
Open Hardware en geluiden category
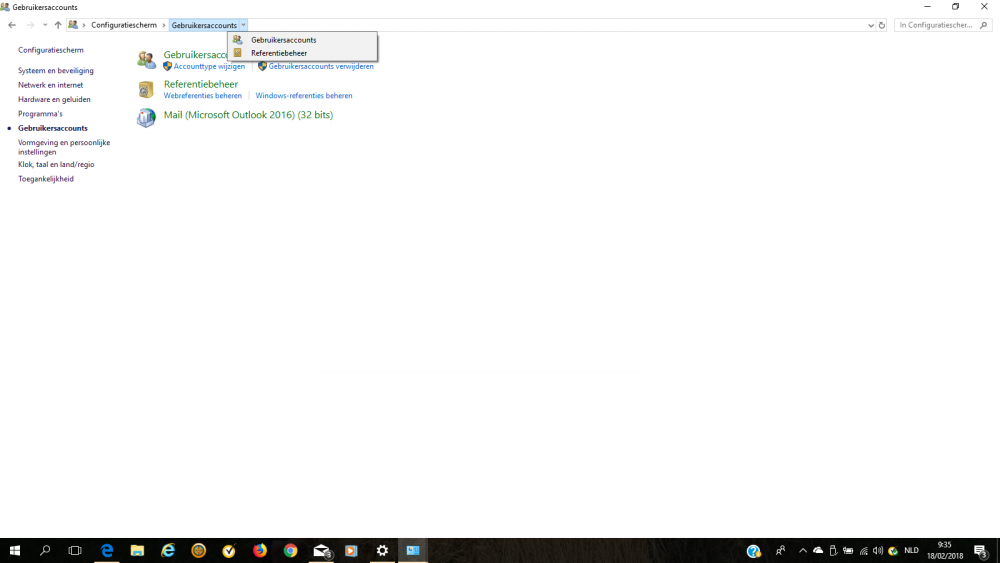pyautogui.click(x=54, y=99)
